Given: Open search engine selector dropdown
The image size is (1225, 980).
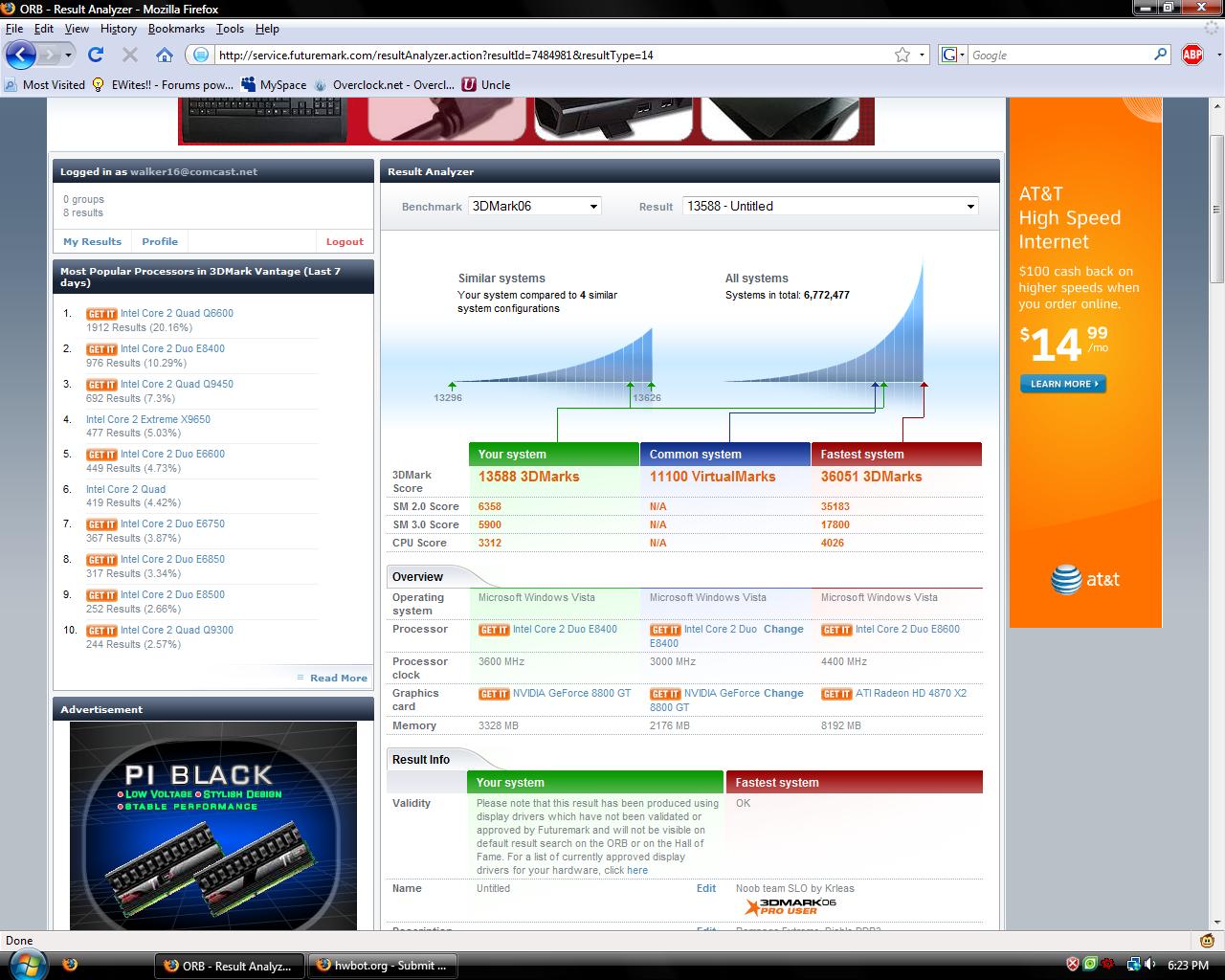Looking at the screenshot, I should [x=954, y=55].
